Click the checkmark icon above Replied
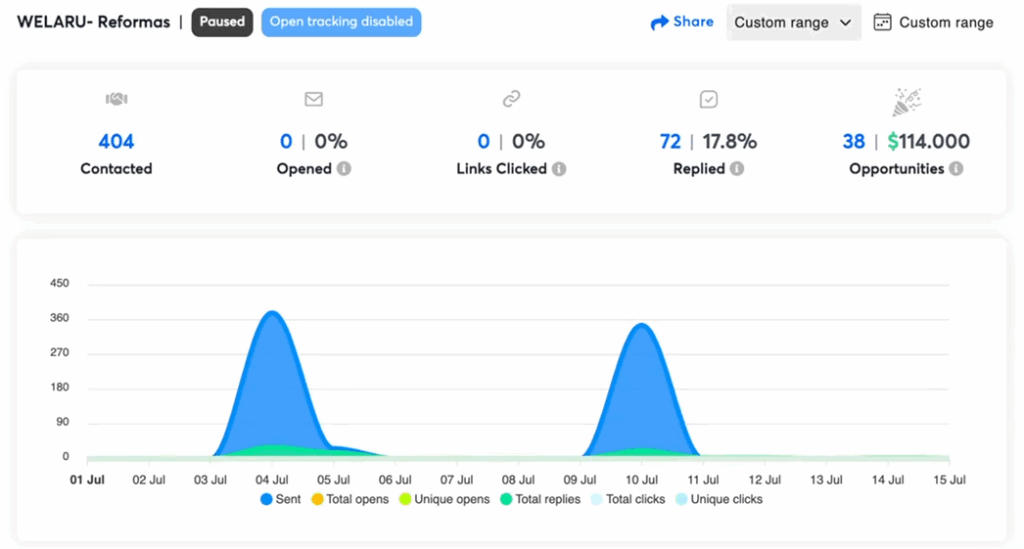This screenshot has height=549, width=1024. [x=709, y=99]
